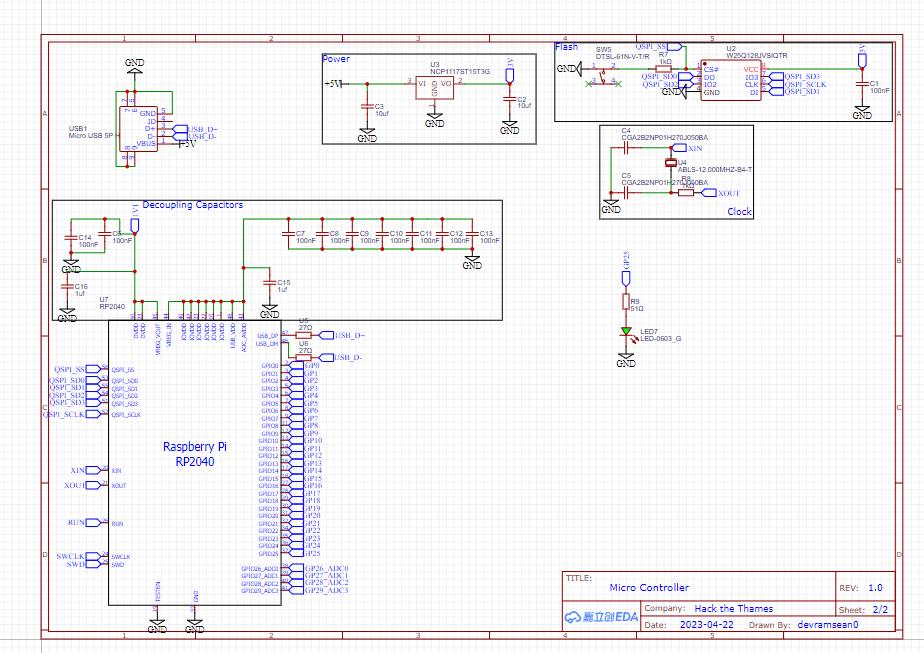Select the USB1 Micro USB connector symbol
Screen dimensions: 924x653
click(138, 129)
